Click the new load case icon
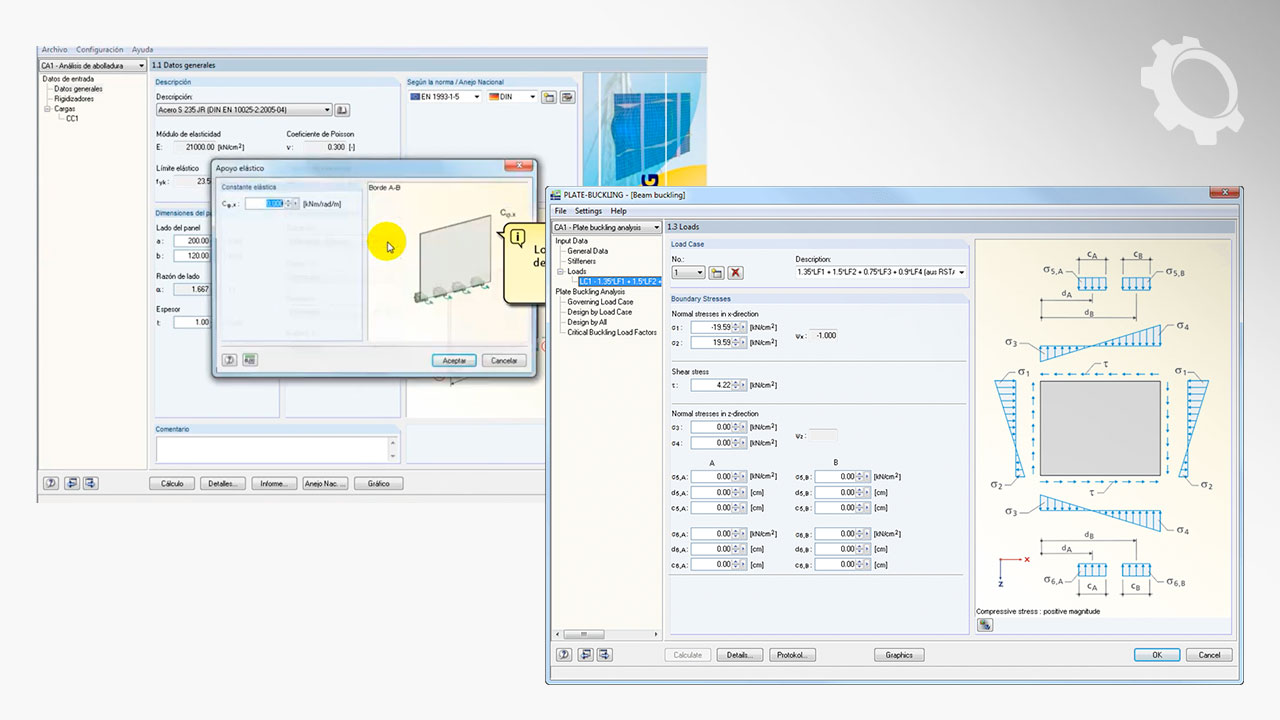This screenshot has width=1280, height=720. tap(716, 272)
